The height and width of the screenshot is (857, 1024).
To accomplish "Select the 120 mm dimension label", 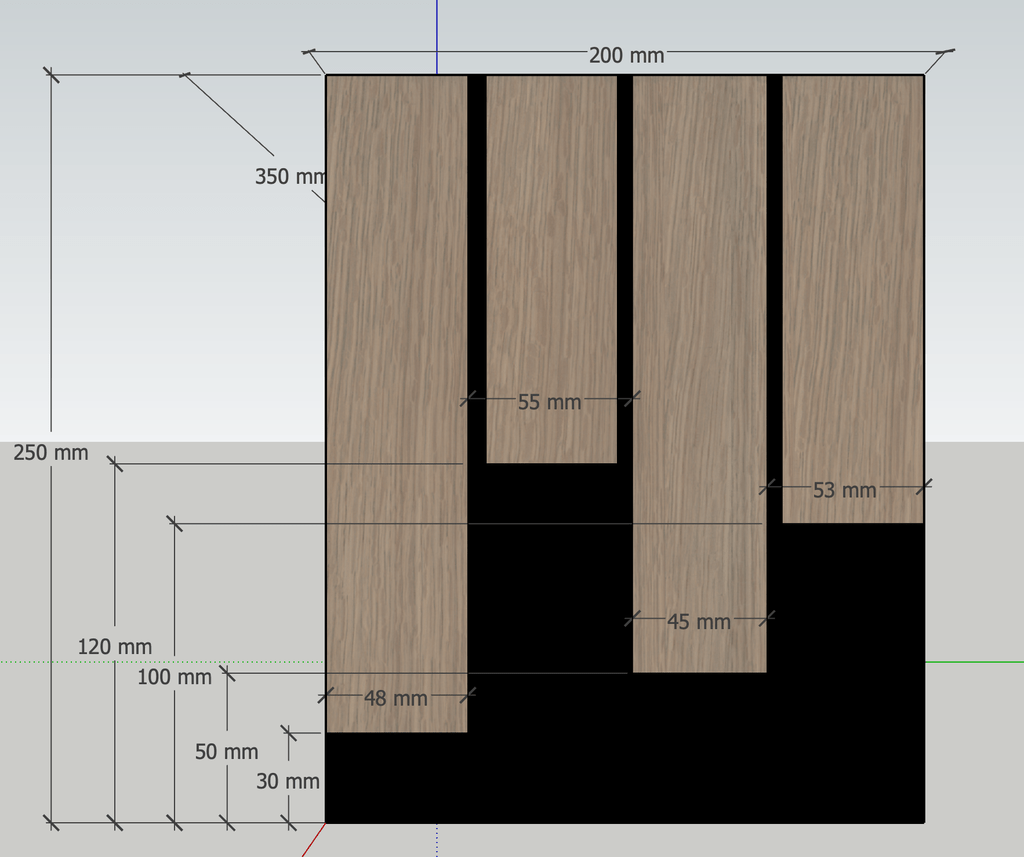I will point(115,647).
